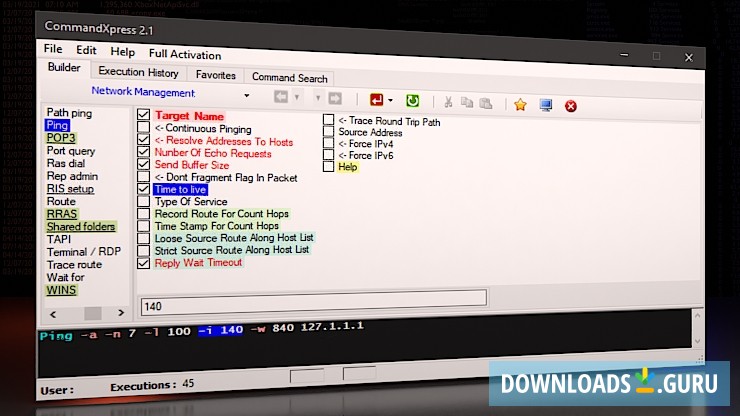Image resolution: width=740 pixels, height=416 pixels.
Task: Enable the Continuous Pinging checkbox
Action: (143, 127)
